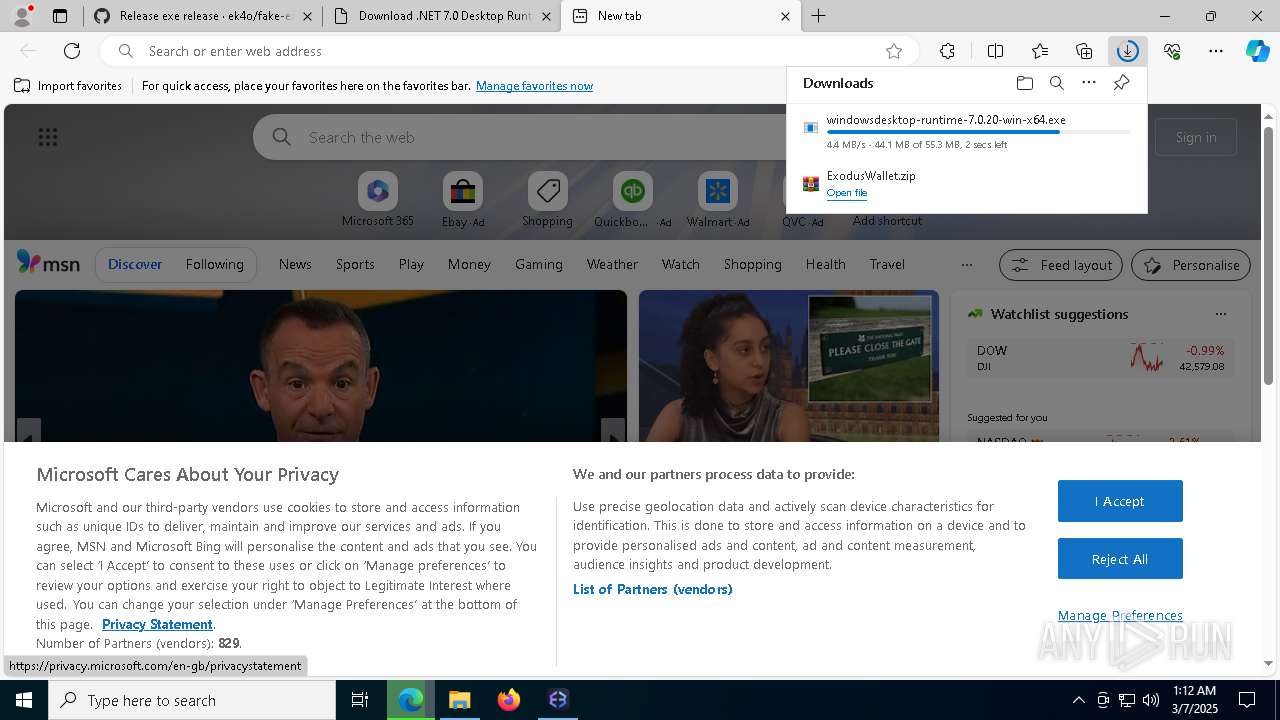
Task: Click the windowsdesktop-runtime download progress bar
Action: click(978, 132)
